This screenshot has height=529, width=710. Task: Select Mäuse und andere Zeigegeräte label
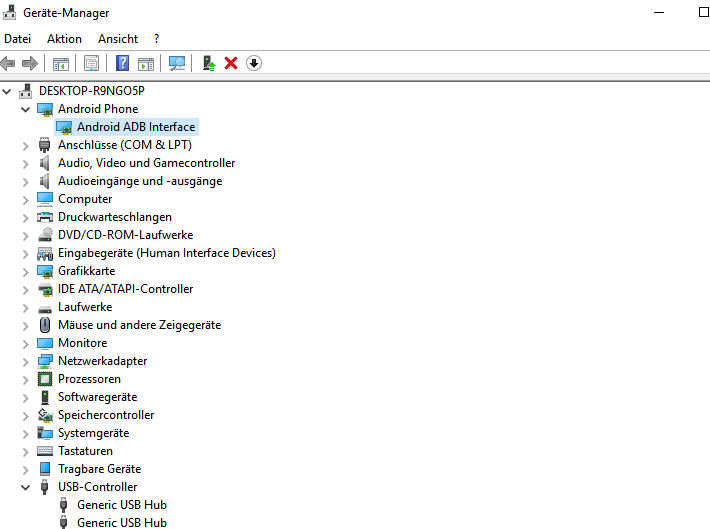click(x=139, y=325)
